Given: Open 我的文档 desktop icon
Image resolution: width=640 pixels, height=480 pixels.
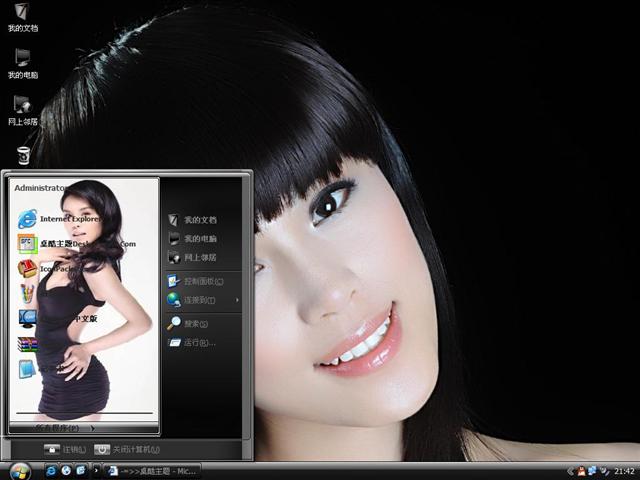Looking at the screenshot, I should pyautogui.click(x=22, y=18).
